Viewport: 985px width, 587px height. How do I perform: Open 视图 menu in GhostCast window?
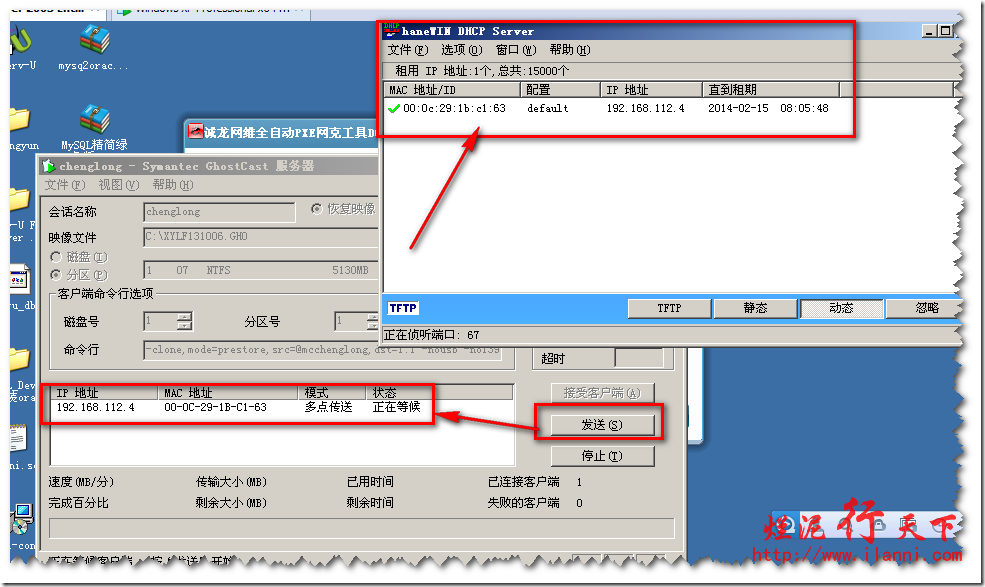(119, 185)
